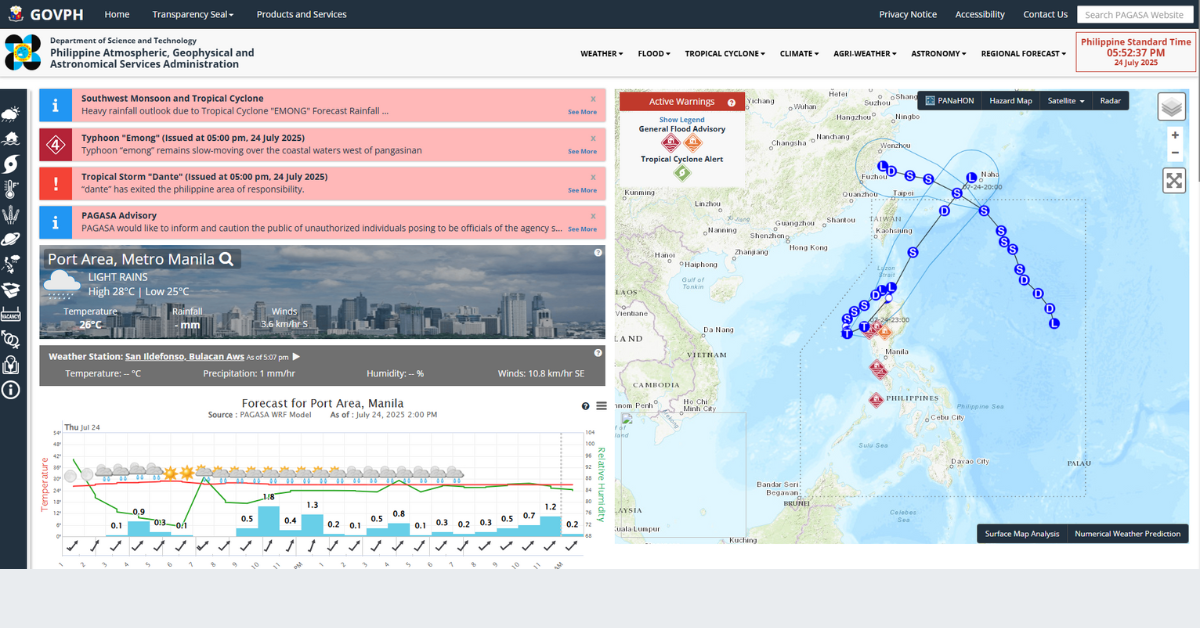Open the sidebar icon showing a person under a storm cloud
The height and width of the screenshot is (628, 1200).
point(13,264)
